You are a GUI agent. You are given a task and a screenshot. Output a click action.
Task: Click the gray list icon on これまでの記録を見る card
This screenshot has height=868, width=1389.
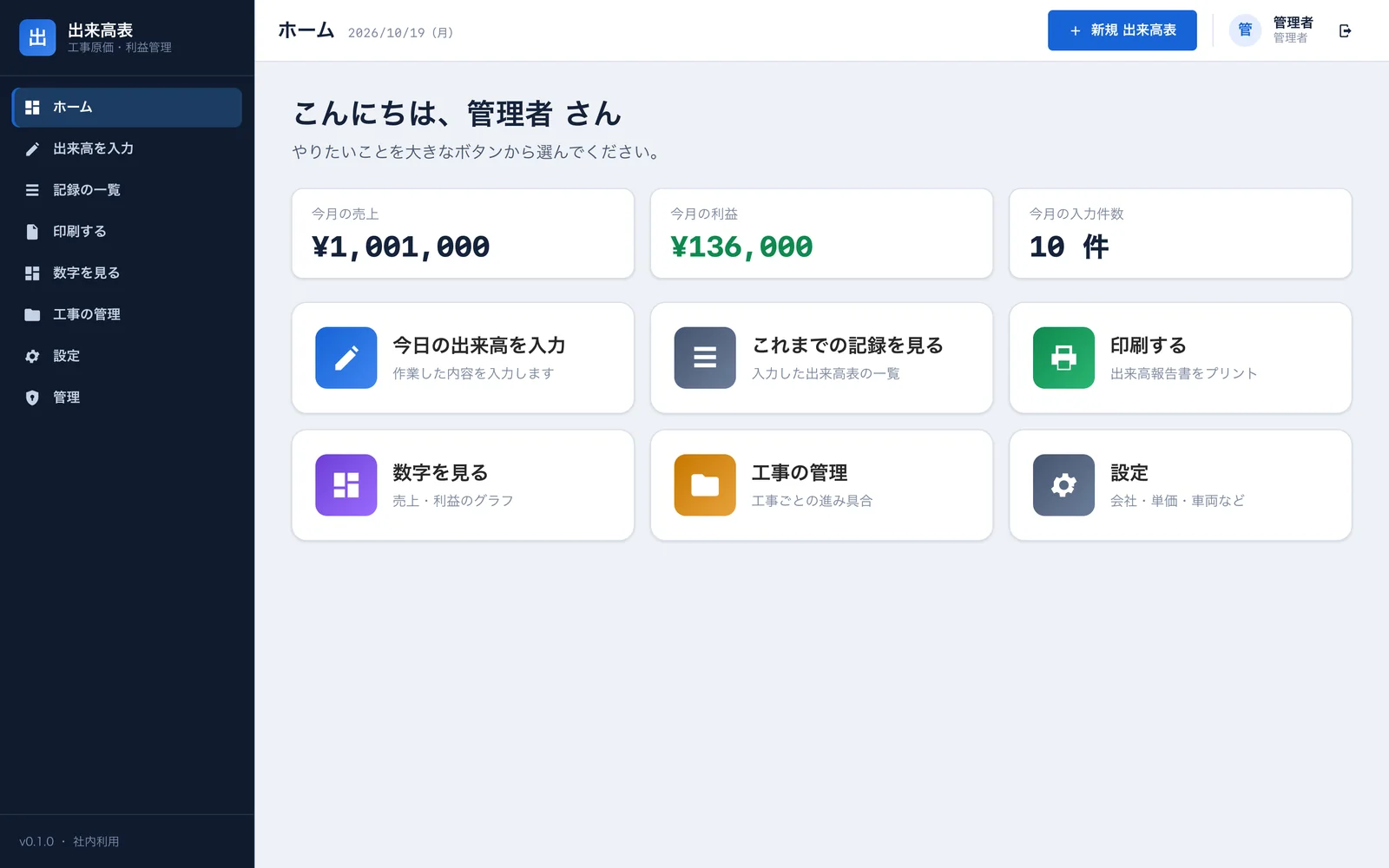[705, 358]
